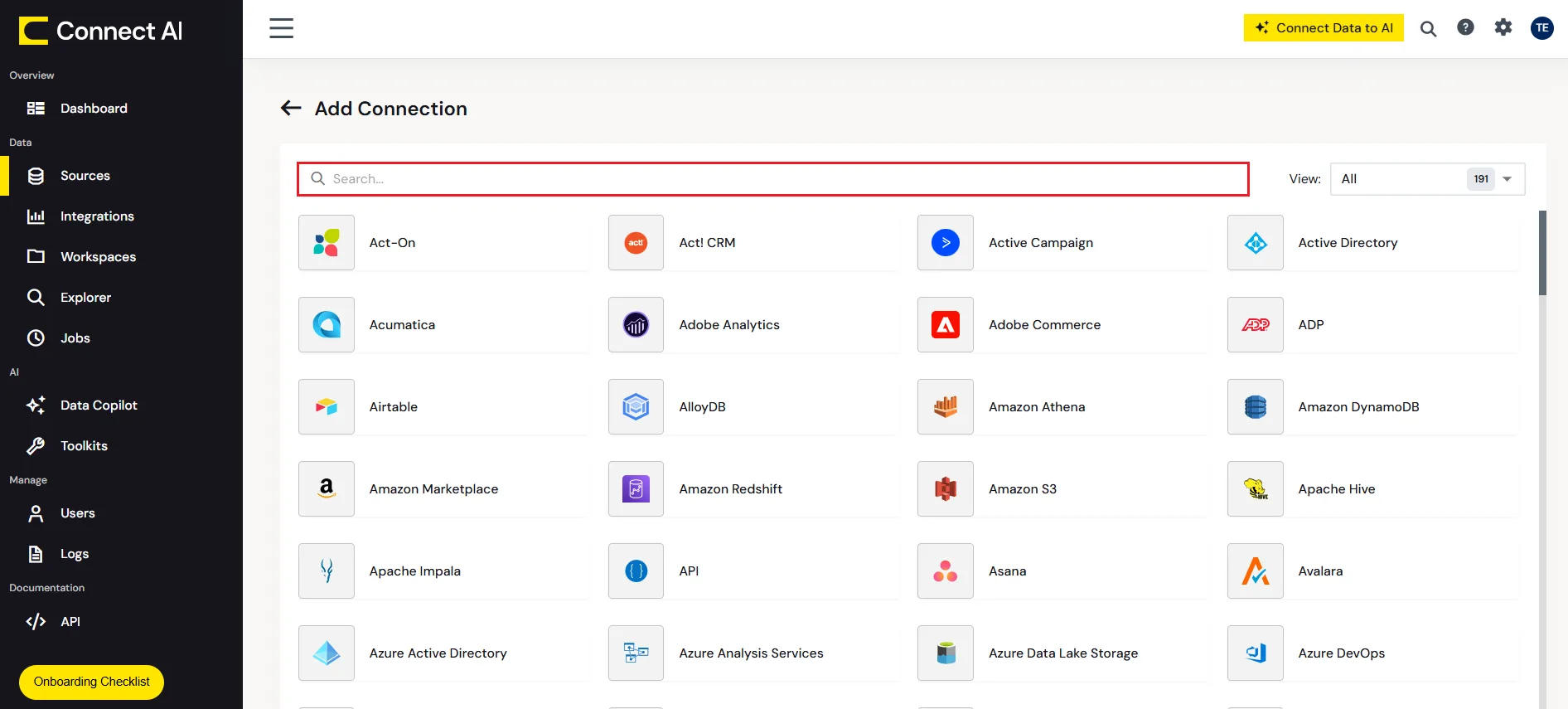
Task: Click the 191 count badge
Action: click(x=1481, y=179)
